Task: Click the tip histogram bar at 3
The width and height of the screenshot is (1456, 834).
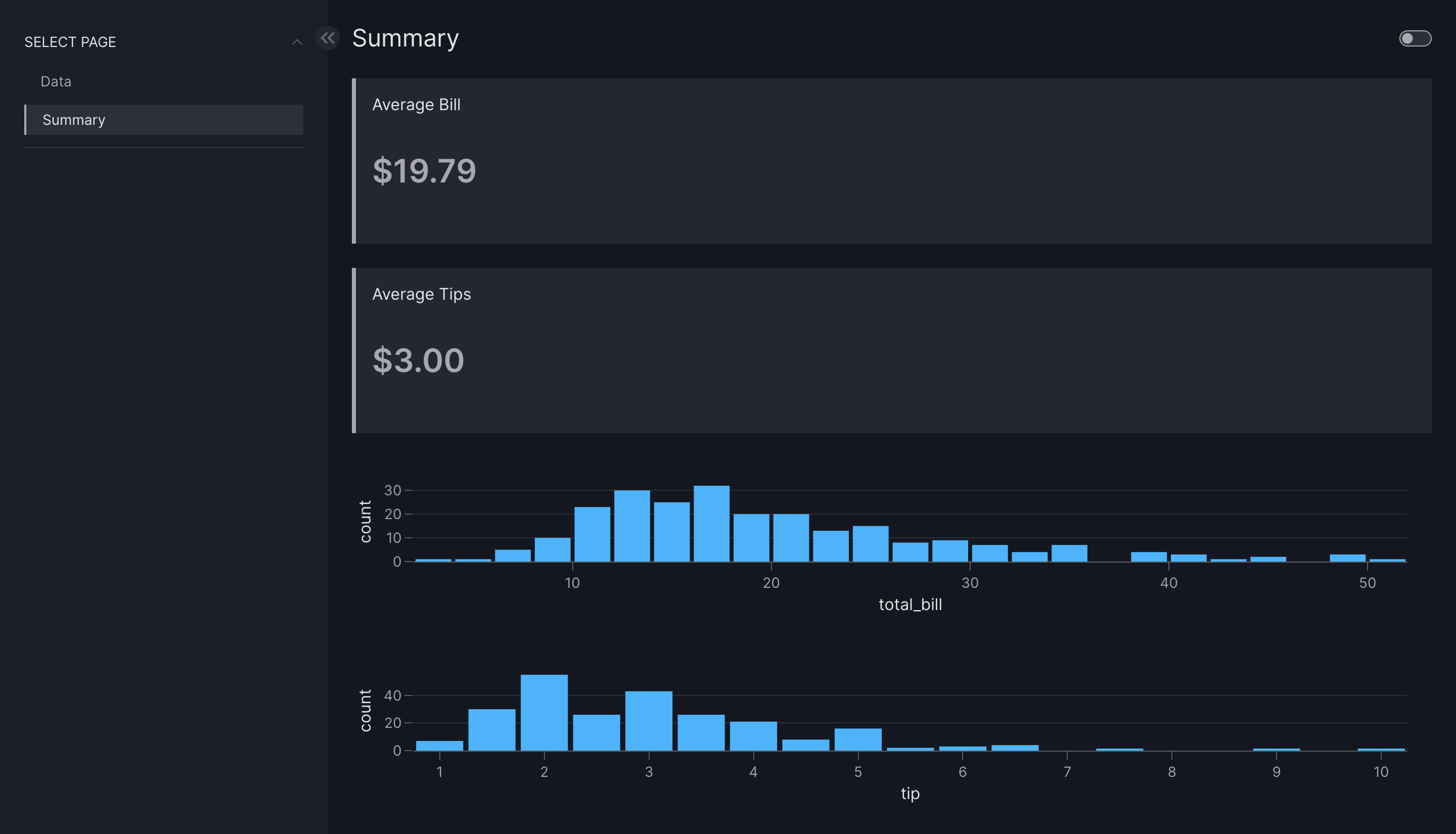Action: 649,722
